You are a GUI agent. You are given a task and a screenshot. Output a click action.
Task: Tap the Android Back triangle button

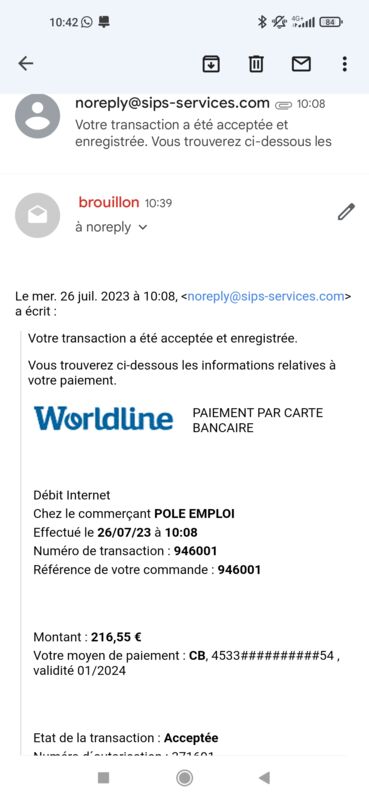(264, 778)
